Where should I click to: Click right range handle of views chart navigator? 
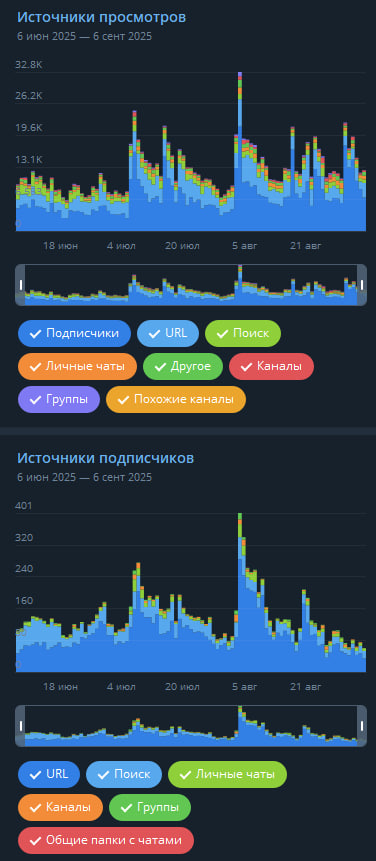pyautogui.click(x=362, y=285)
